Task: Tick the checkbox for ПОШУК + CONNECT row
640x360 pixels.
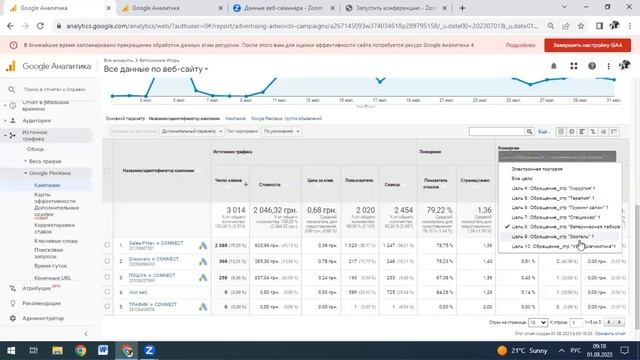Action: [x=107, y=277]
